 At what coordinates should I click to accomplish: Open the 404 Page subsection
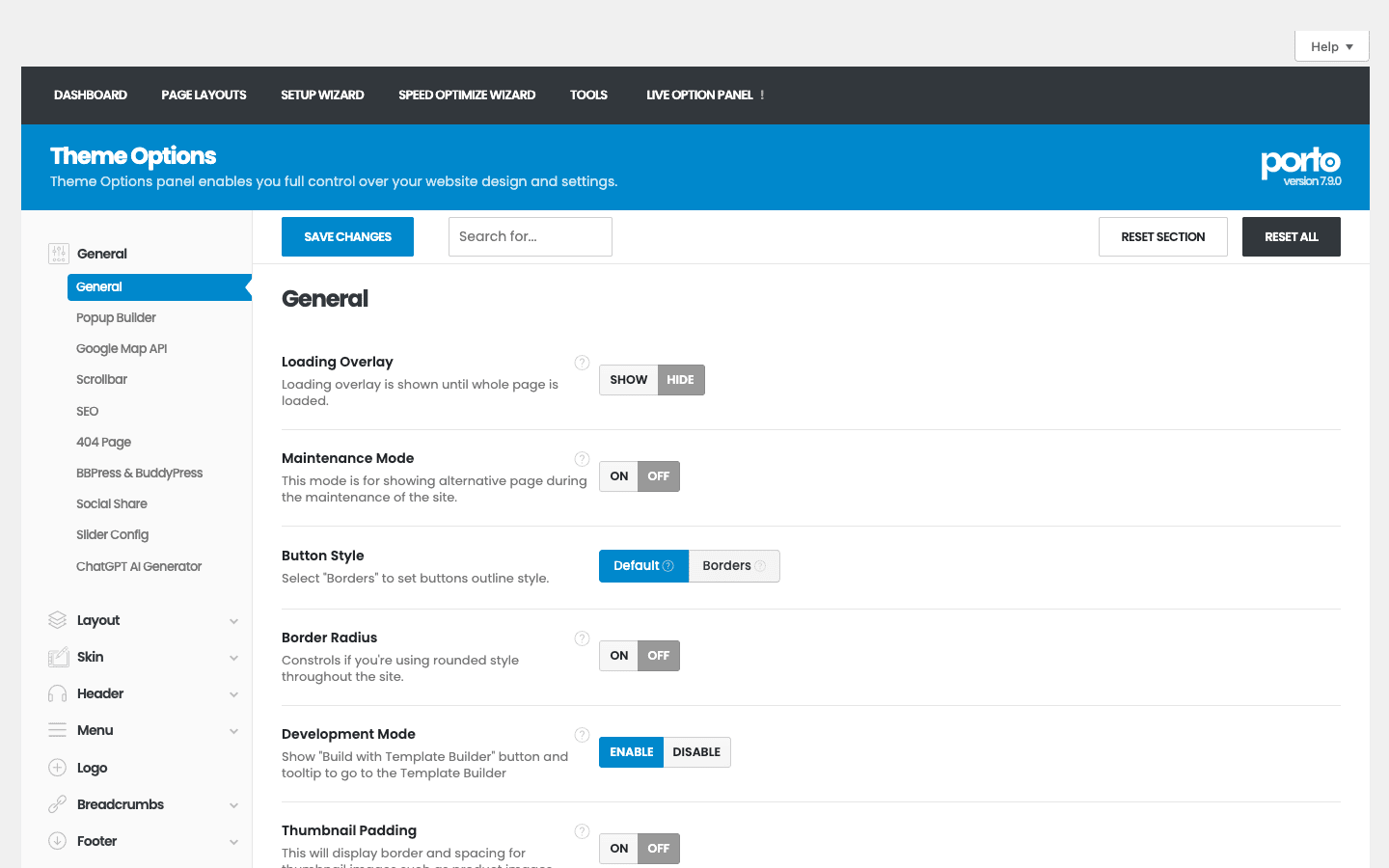(x=103, y=442)
